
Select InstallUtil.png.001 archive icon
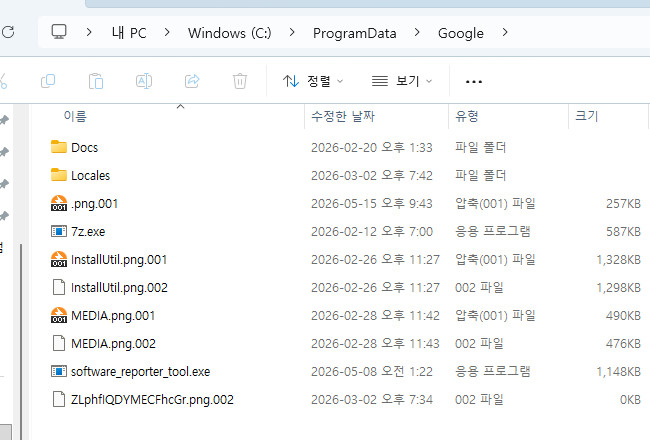[59, 259]
